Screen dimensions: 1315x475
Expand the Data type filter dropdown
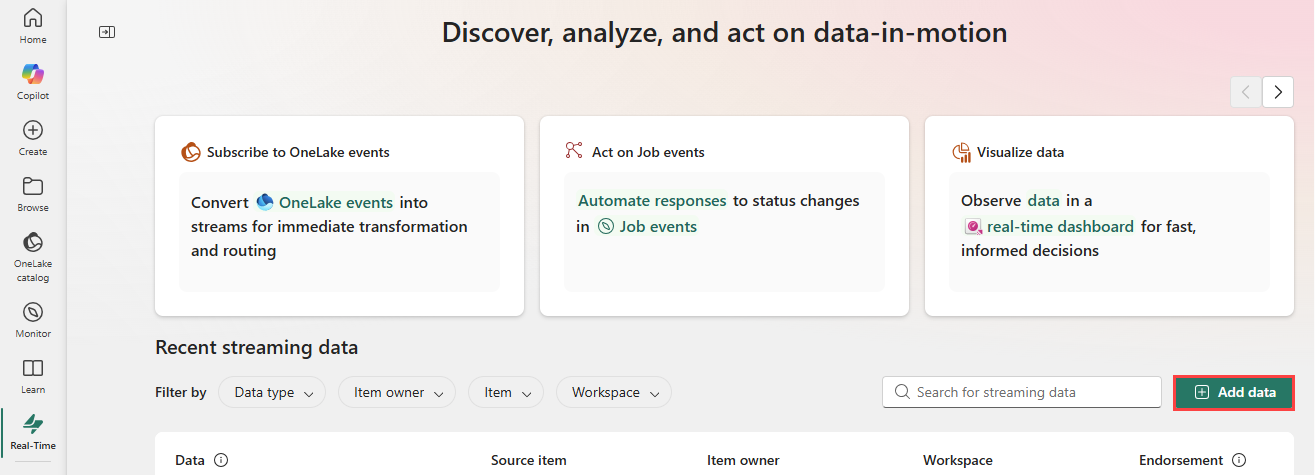click(x=272, y=393)
